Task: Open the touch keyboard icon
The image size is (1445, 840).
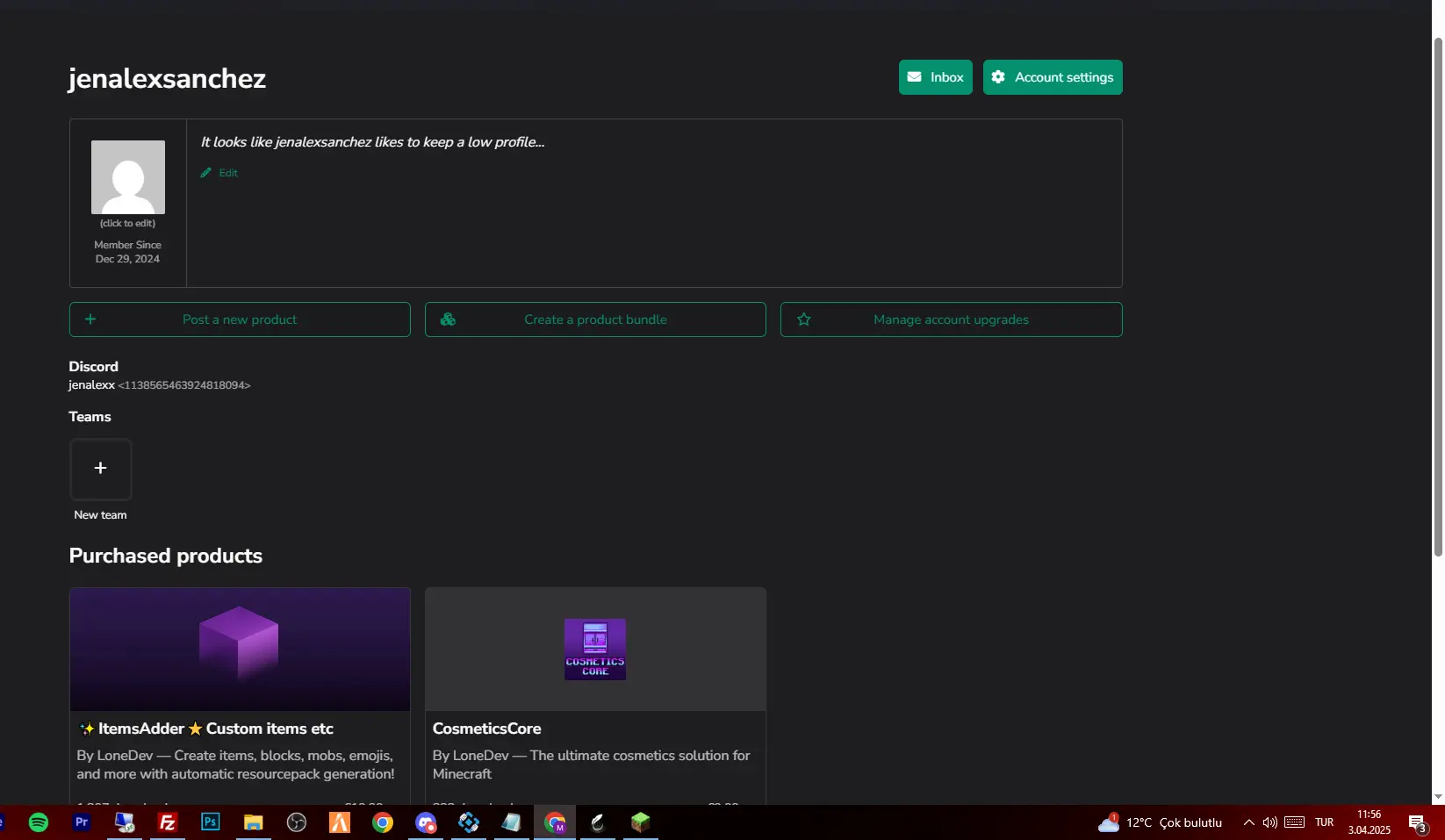Action: point(1294,822)
